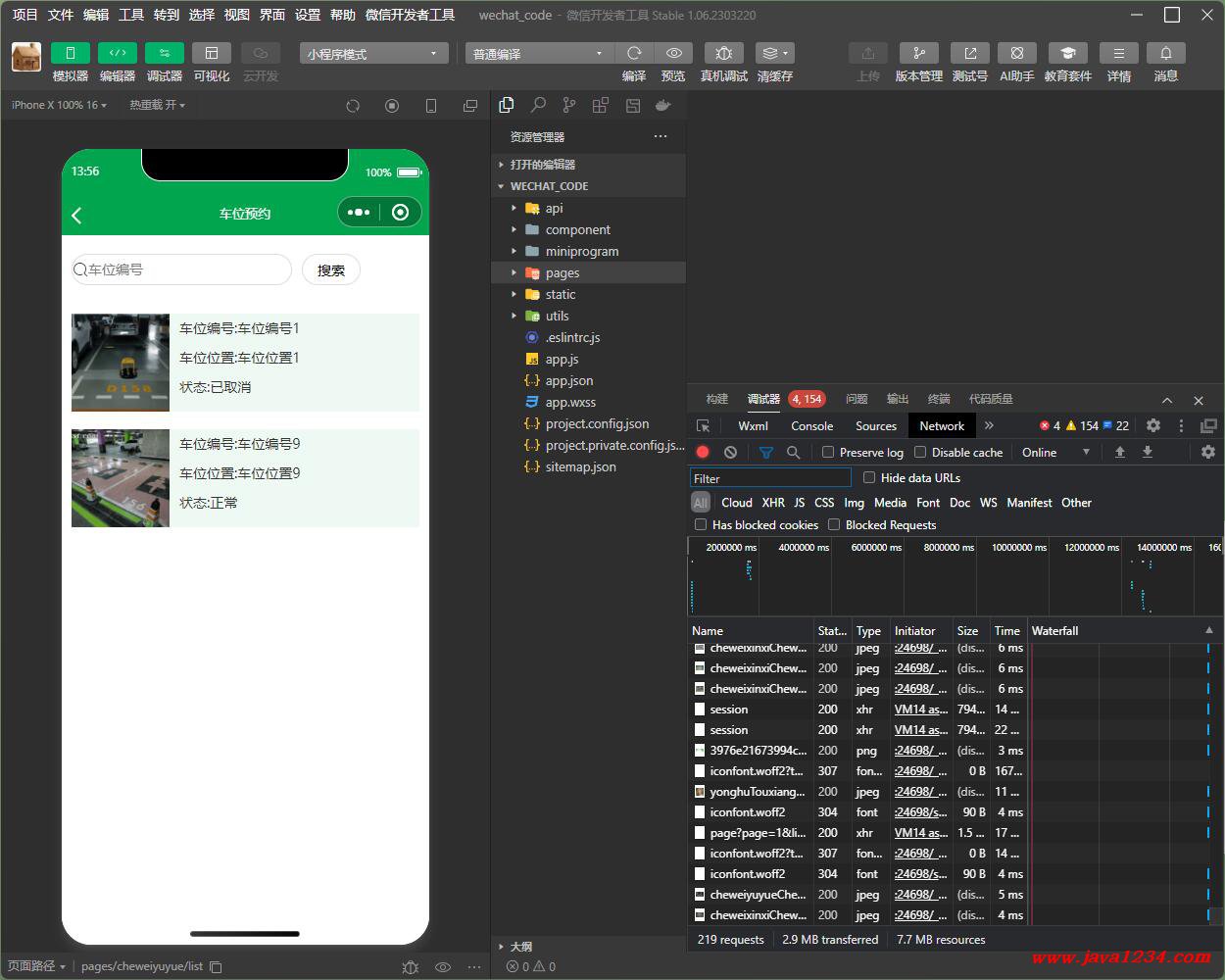This screenshot has width=1225, height=980.
Task: Click the 搜索 search button
Action: point(331,269)
